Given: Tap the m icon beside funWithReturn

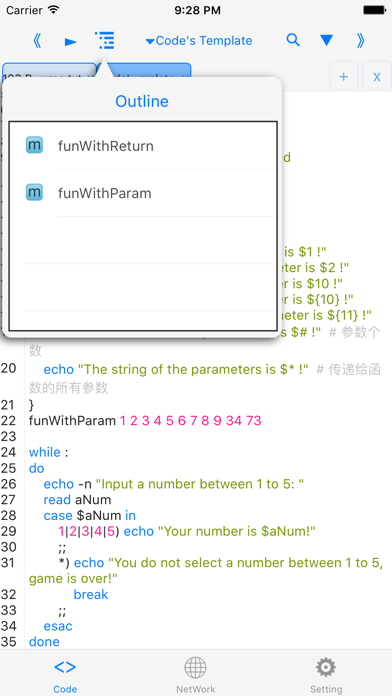Looking at the screenshot, I should tap(34, 145).
